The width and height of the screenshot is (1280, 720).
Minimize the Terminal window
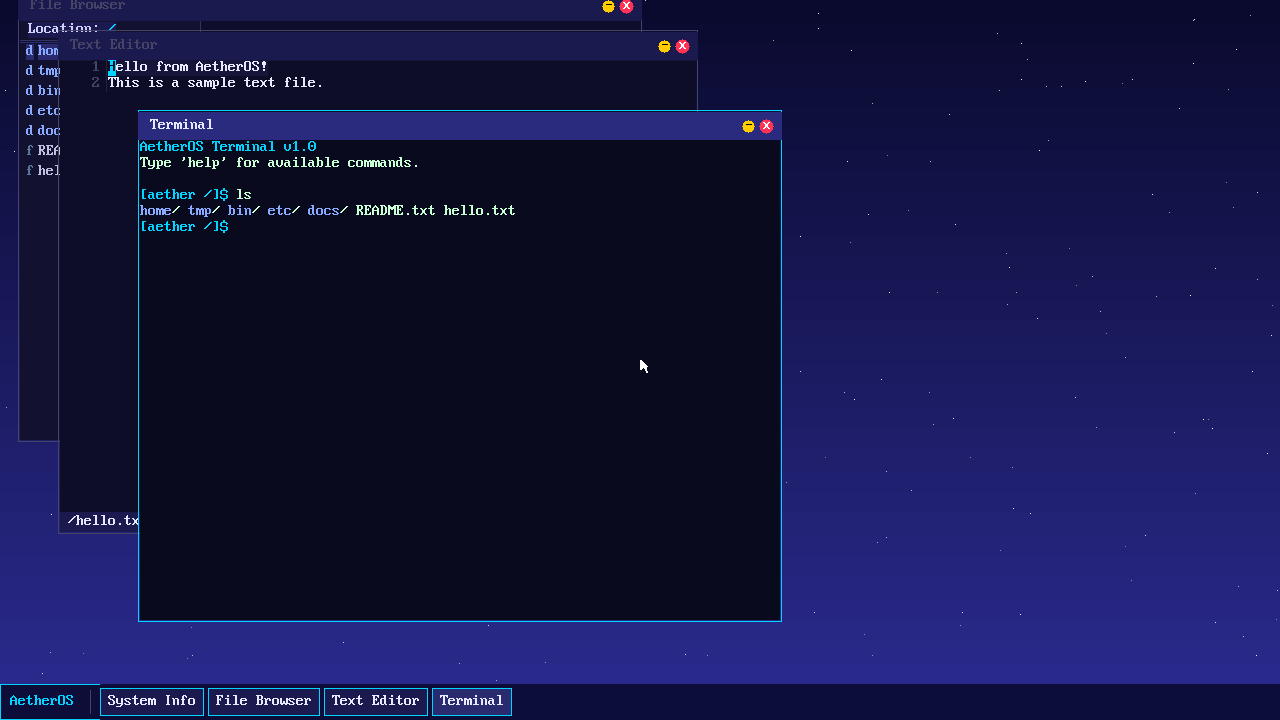[x=748, y=126]
